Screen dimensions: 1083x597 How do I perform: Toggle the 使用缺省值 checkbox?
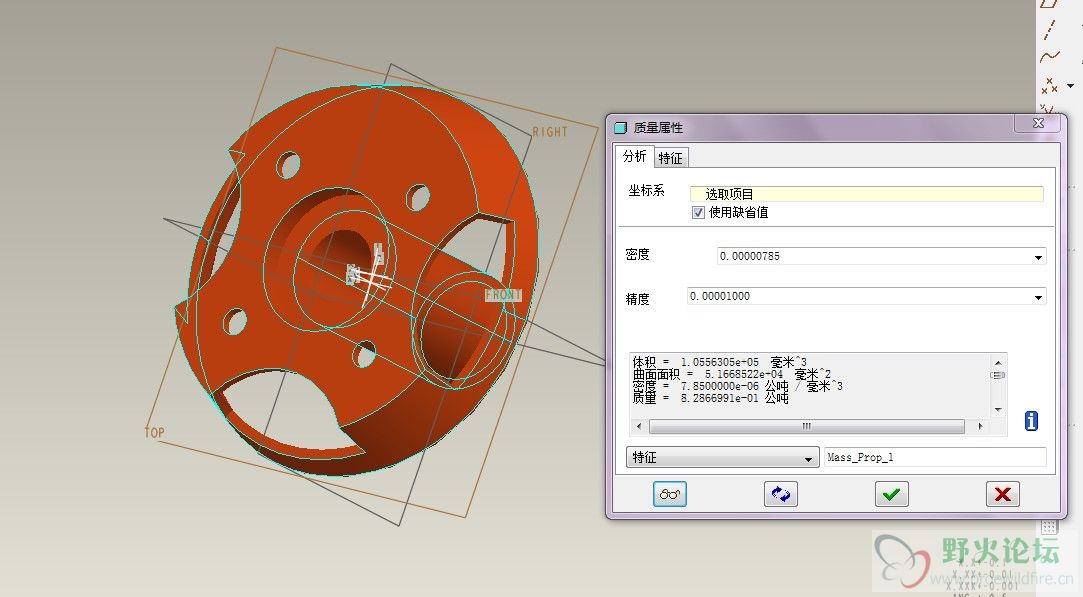pos(698,213)
